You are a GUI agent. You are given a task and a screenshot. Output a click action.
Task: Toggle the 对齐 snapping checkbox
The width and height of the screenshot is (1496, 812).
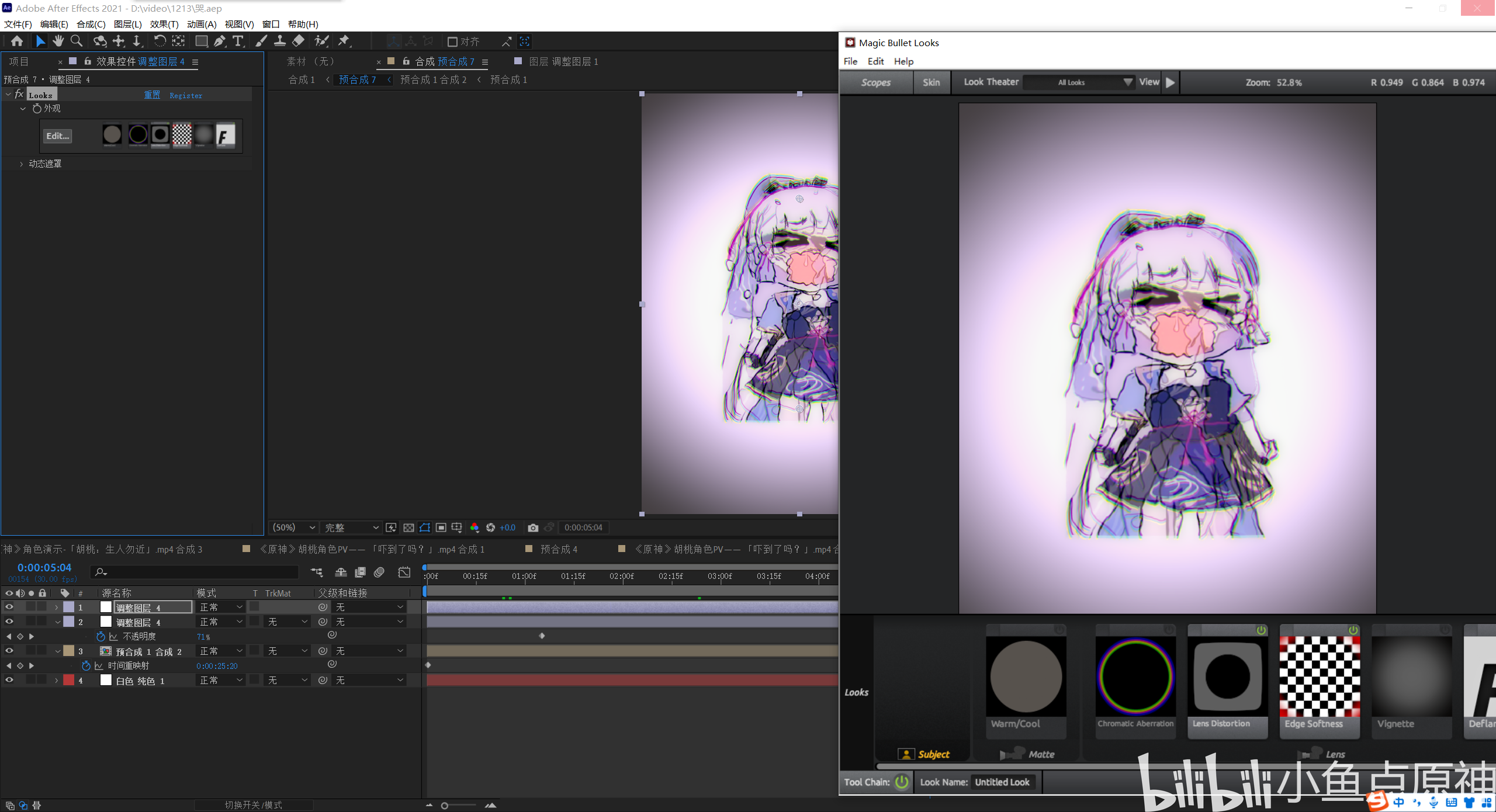coord(452,41)
